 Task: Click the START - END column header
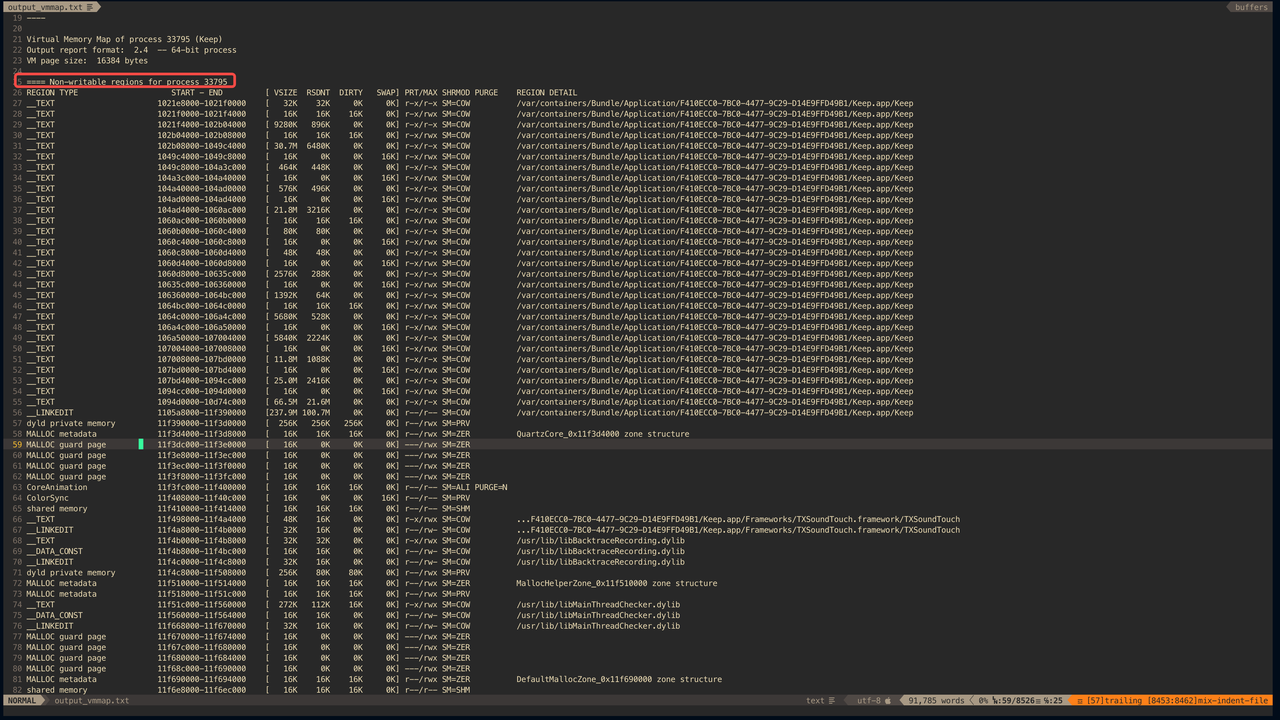click(x=197, y=92)
